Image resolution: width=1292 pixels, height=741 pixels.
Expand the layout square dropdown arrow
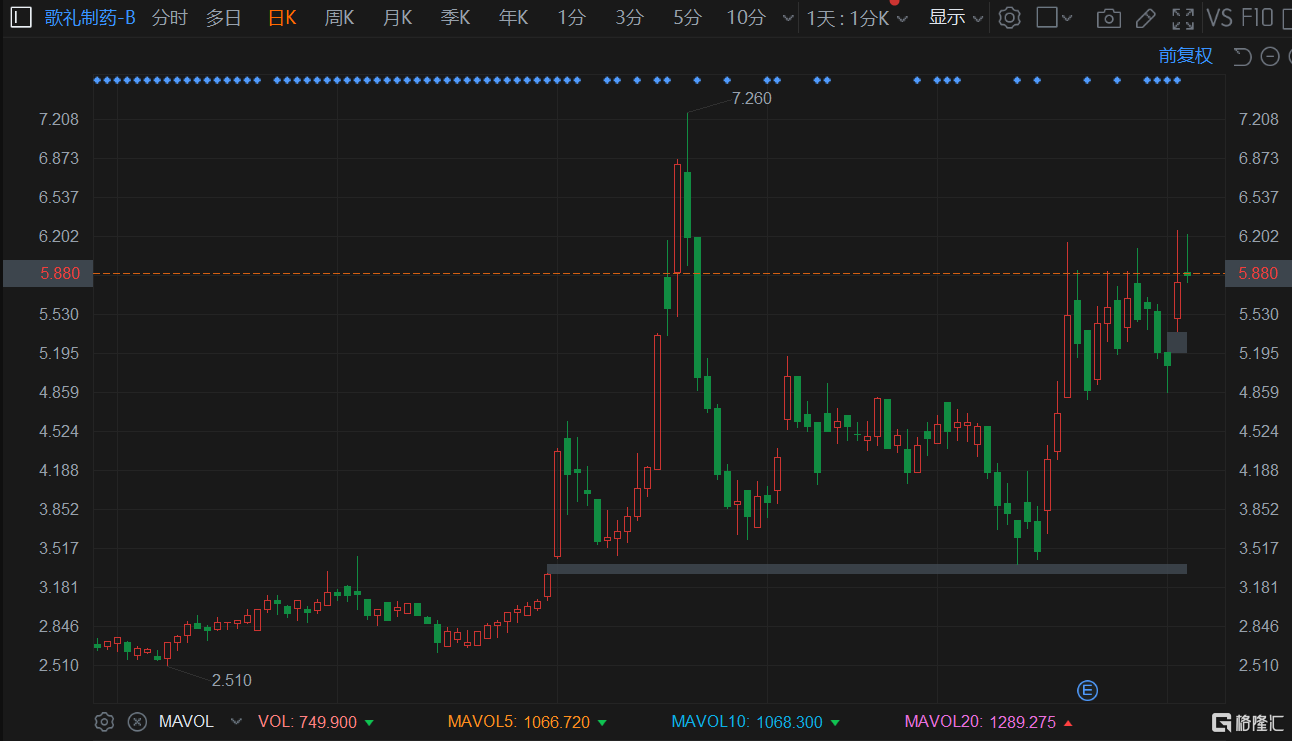coord(1067,18)
